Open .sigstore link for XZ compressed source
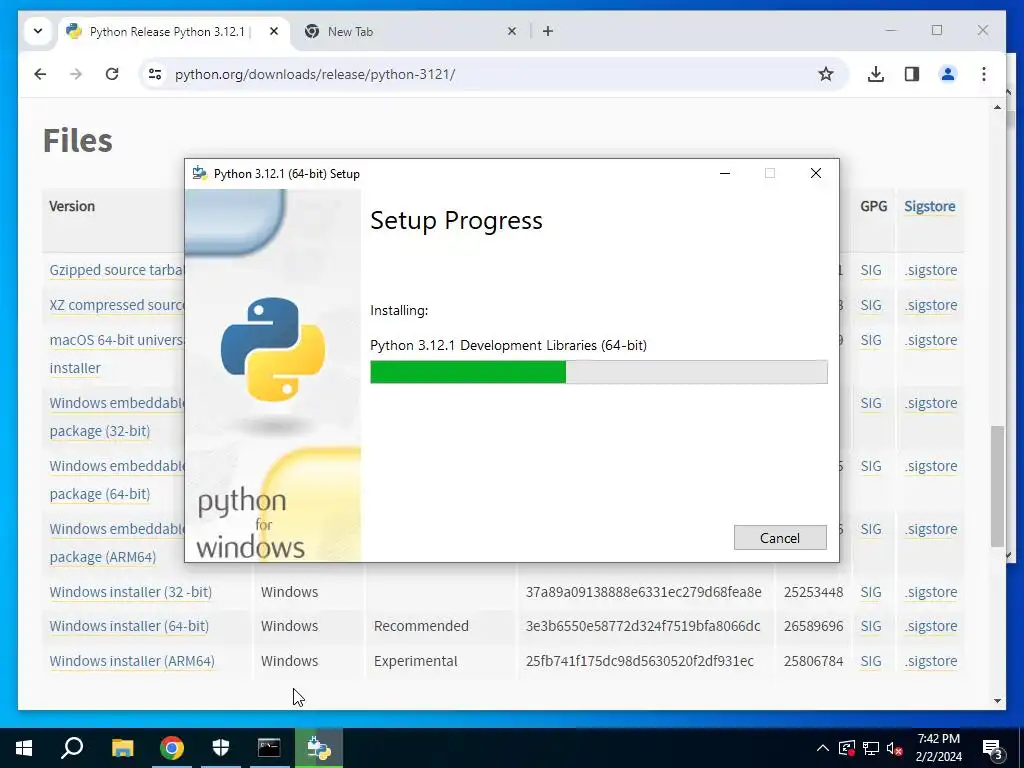Screen dimensions: 1024x768 (x=931, y=305)
